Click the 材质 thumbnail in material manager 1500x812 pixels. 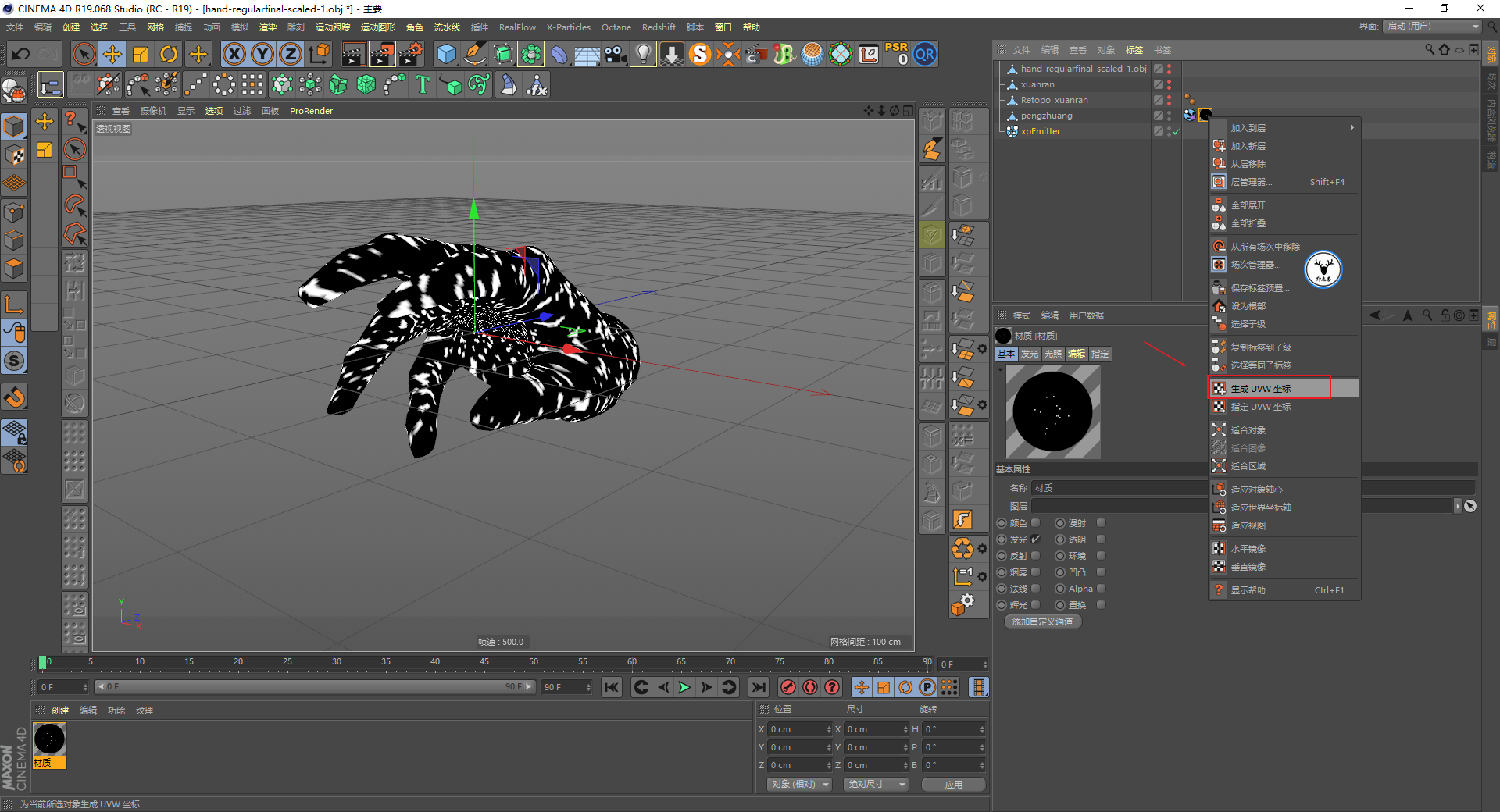pyautogui.click(x=49, y=739)
